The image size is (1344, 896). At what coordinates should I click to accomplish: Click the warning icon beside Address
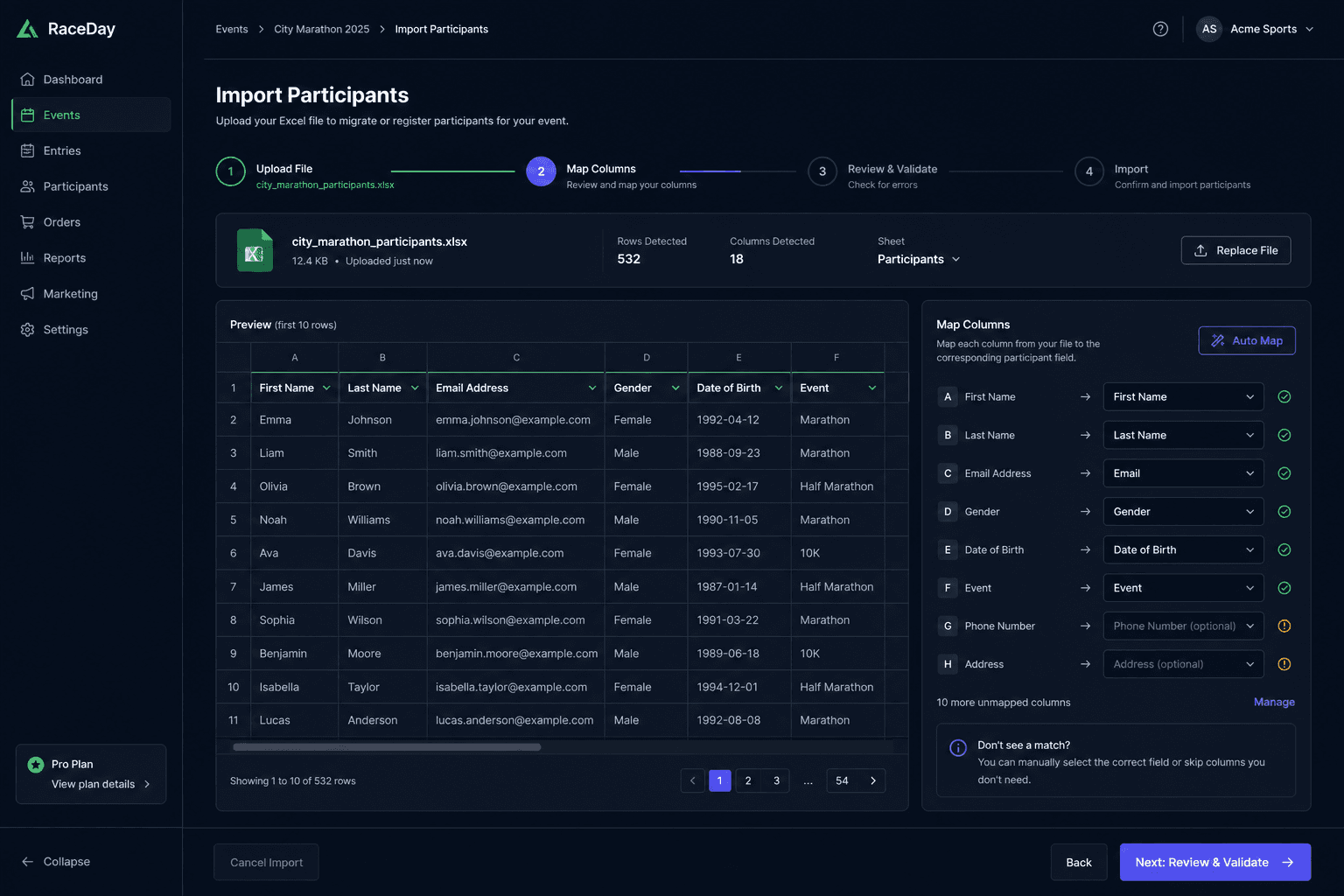point(1284,664)
